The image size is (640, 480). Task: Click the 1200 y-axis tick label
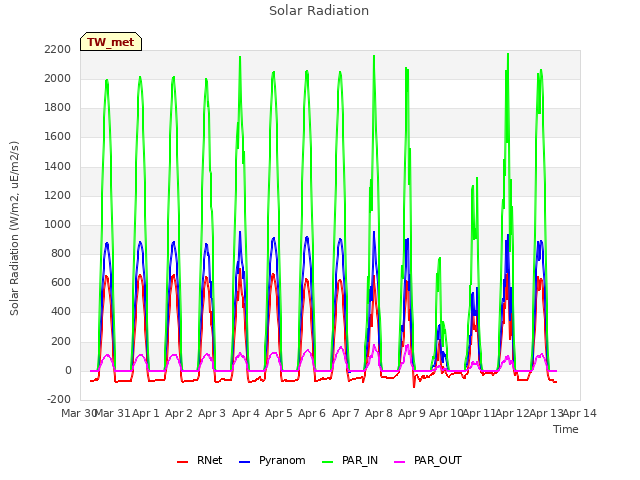[58, 195]
